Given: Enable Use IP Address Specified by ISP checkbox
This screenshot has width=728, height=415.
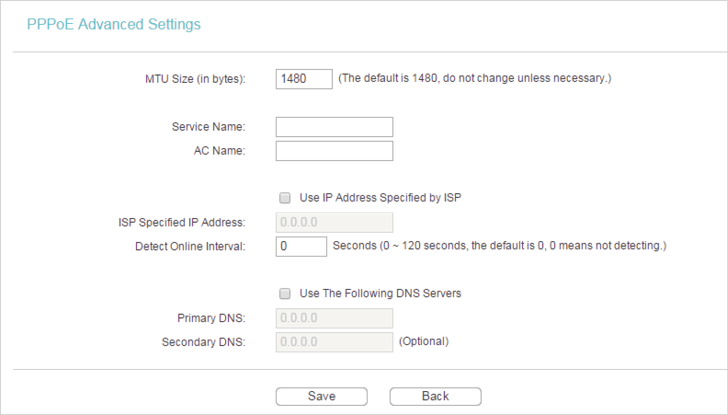Looking at the screenshot, I should pos(285,198).
